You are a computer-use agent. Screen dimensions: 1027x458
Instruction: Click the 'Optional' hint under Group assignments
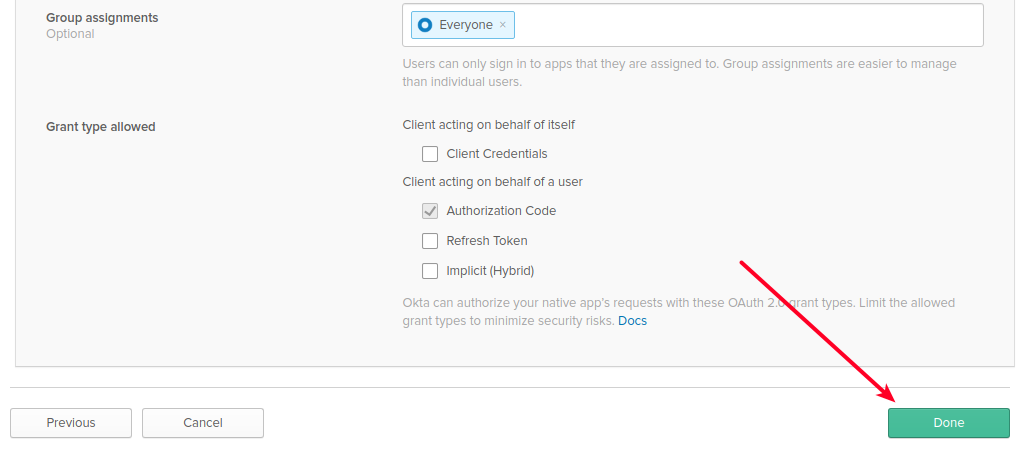tap(70, 34)
